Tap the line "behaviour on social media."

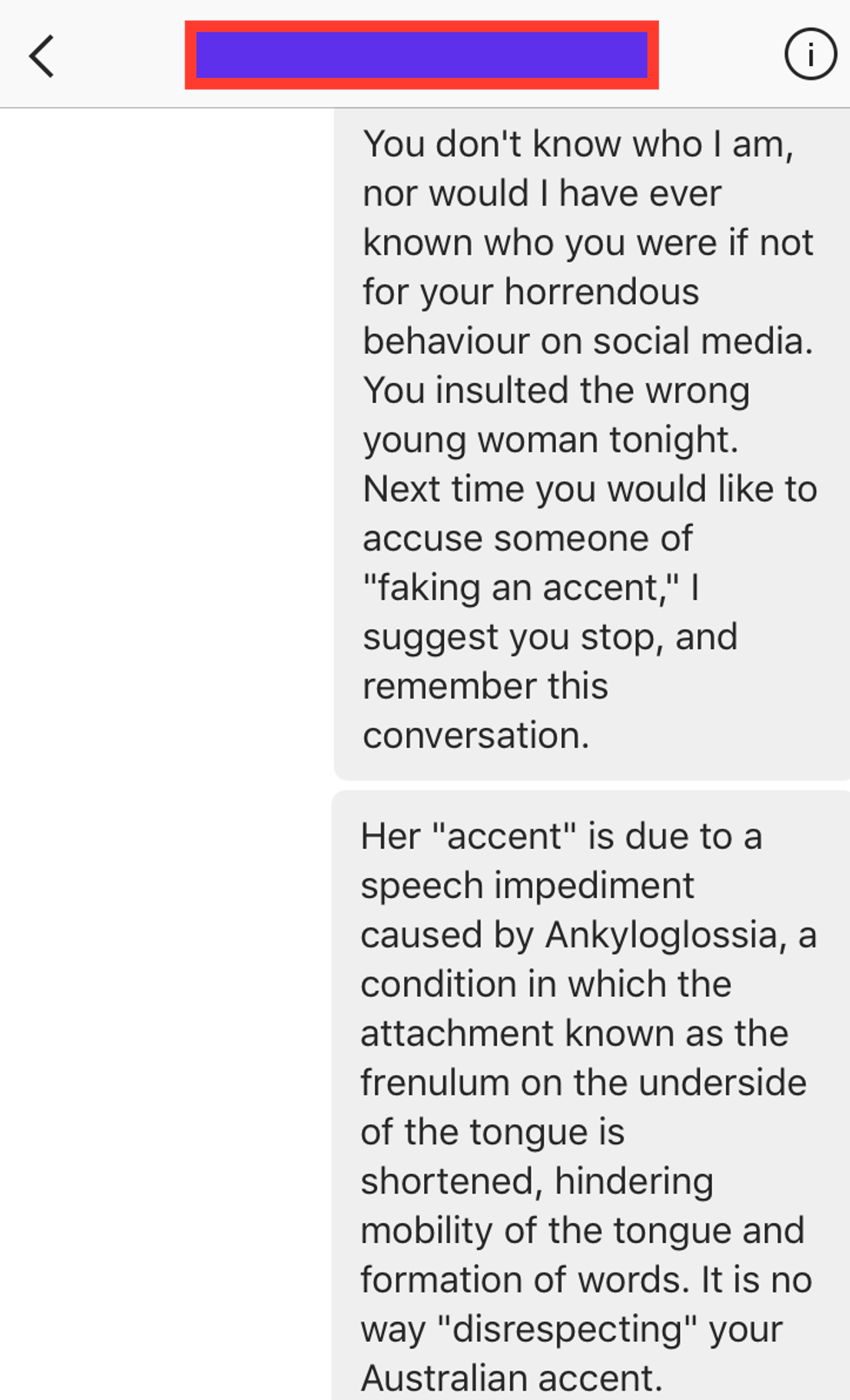[588, 342]
